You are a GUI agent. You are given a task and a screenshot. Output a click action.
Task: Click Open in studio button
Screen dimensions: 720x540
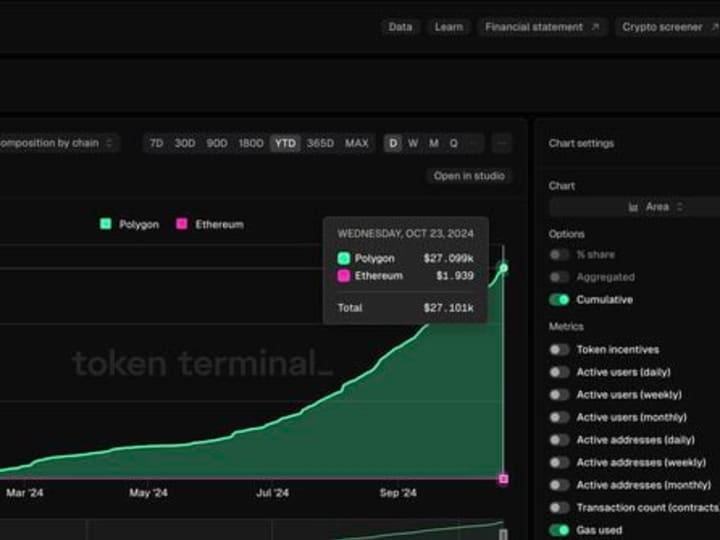469,176
